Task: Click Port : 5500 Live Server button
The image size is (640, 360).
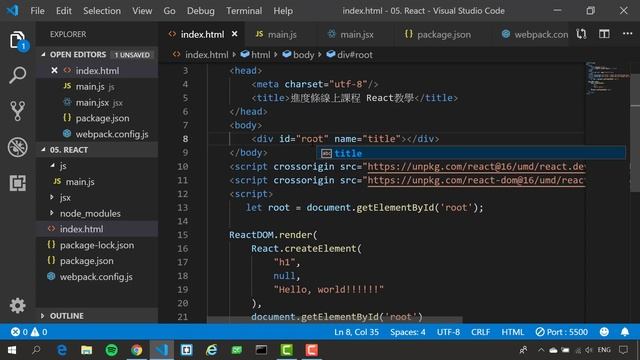Action: (x=562, y=332)
